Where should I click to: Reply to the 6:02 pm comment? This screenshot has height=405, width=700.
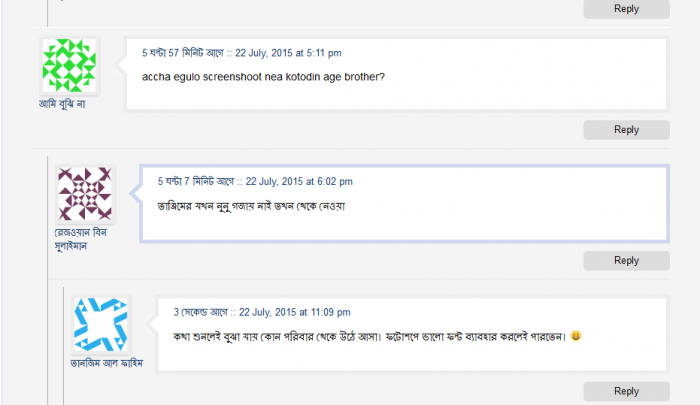coord(626,260)
